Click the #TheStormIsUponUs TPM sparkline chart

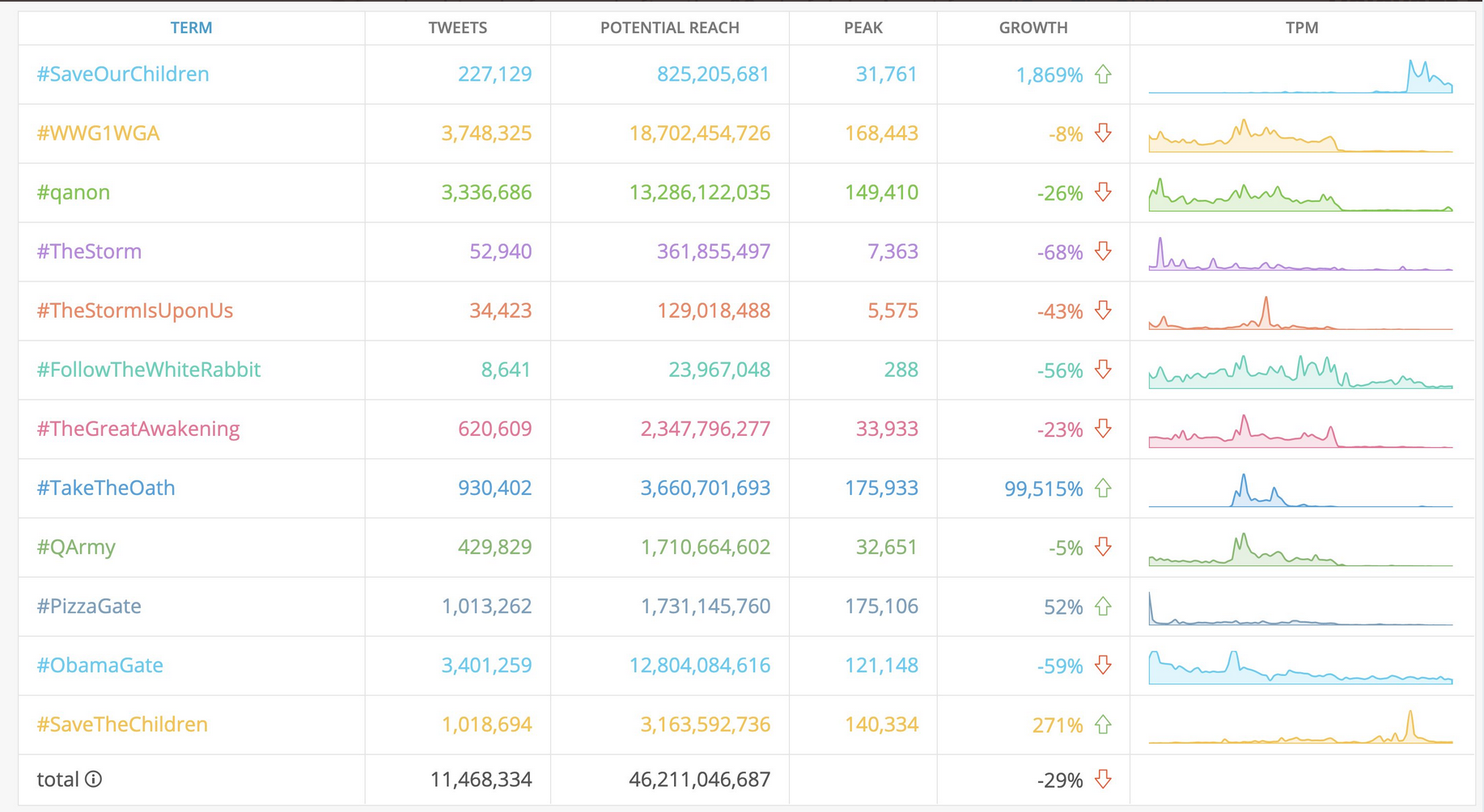(1300, 312)
